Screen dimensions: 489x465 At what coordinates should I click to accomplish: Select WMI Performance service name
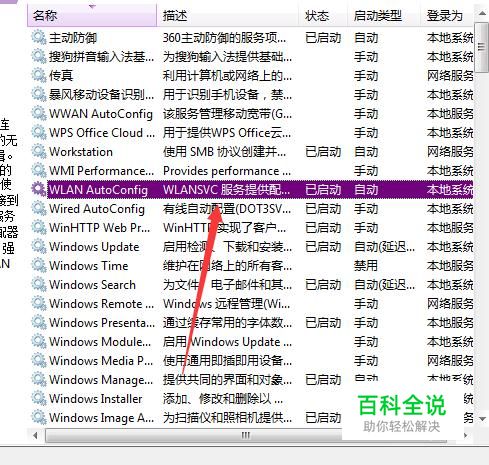[101, 171]
